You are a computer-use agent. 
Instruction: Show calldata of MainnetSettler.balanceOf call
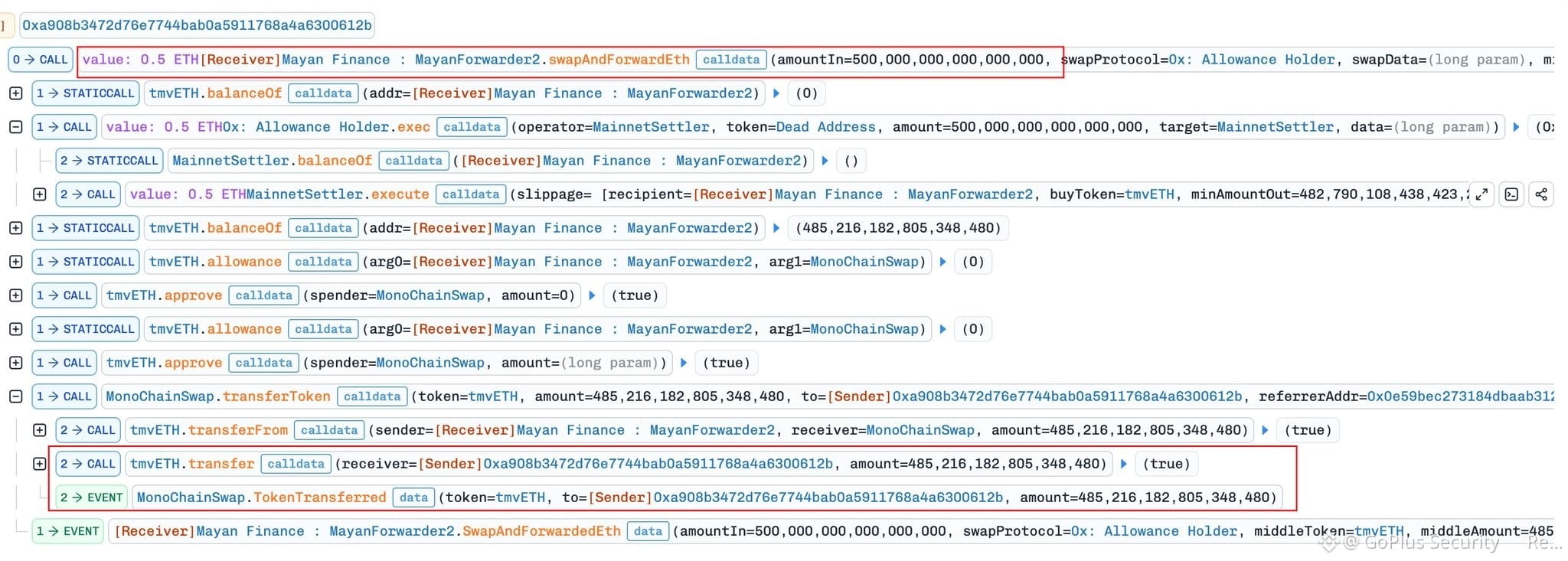[x=414, y=161]
